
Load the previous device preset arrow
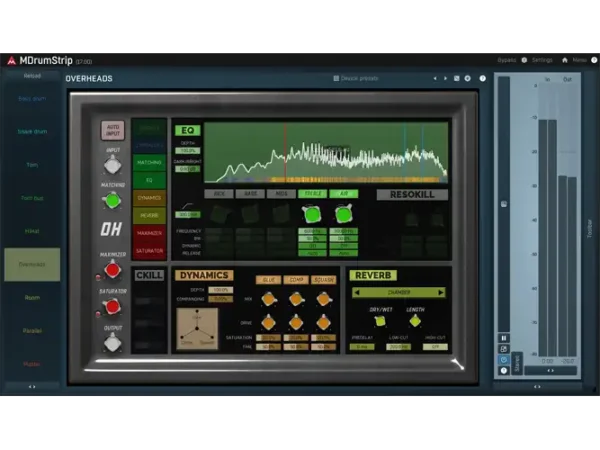pyautogui.click(x=435, y=78)
